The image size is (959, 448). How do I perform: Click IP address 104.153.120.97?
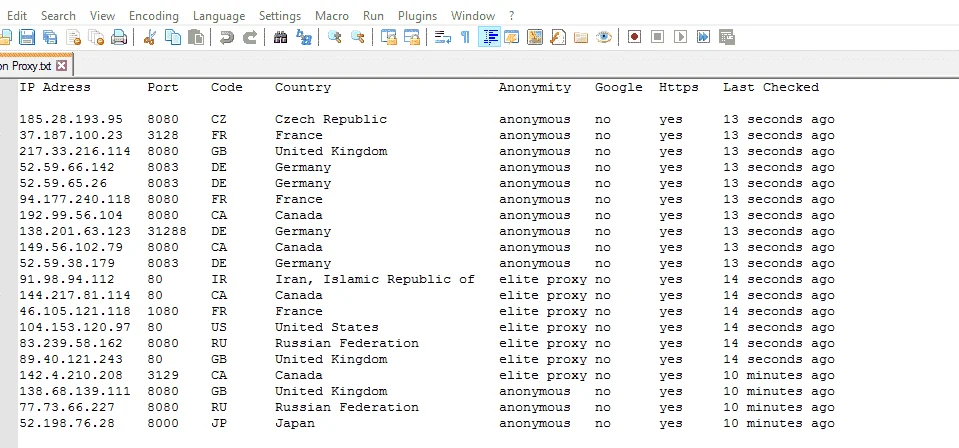coord(75,327)
